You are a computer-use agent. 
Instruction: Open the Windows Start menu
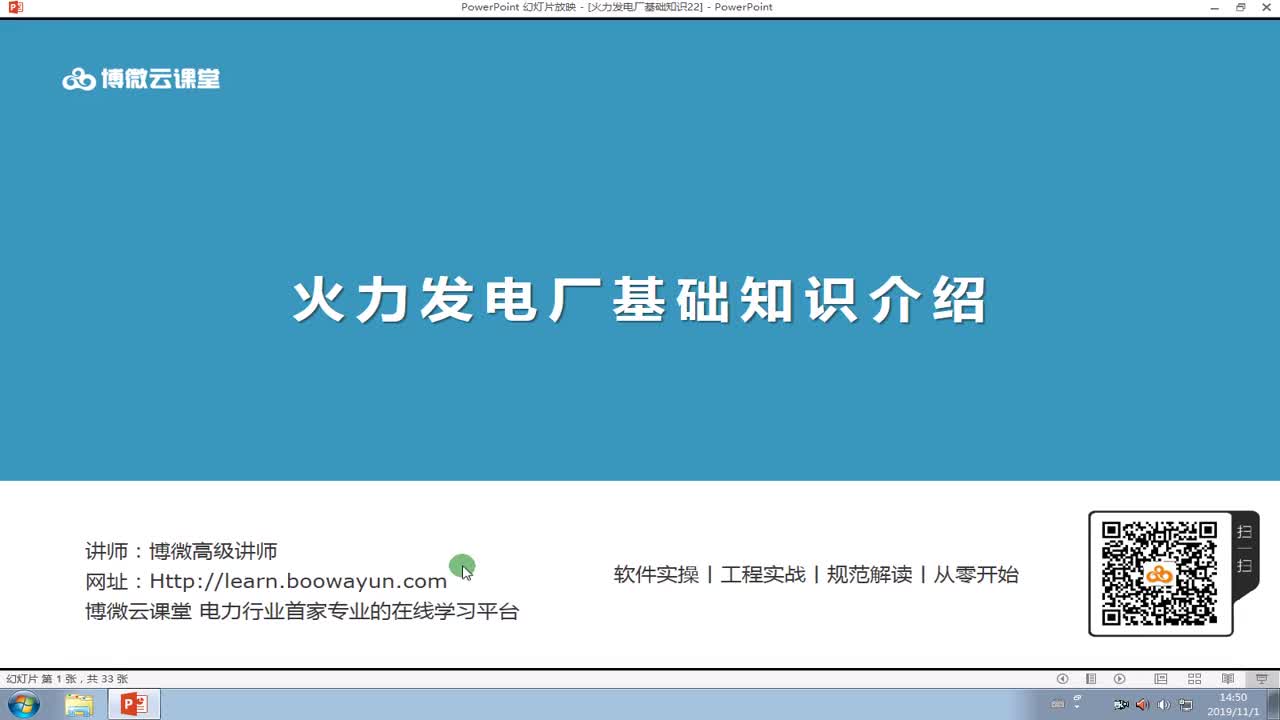[22, 704]
